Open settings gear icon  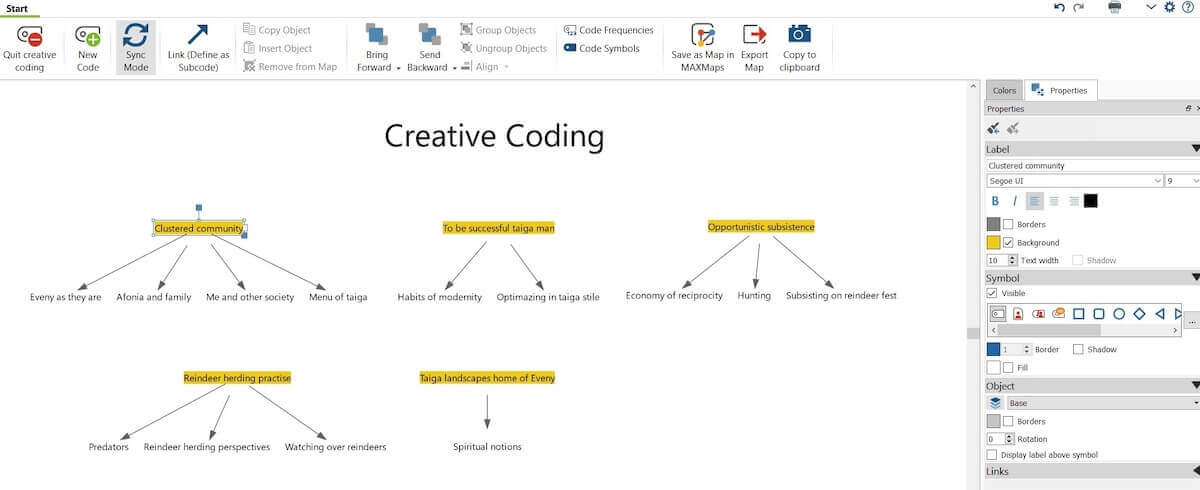1171,7
